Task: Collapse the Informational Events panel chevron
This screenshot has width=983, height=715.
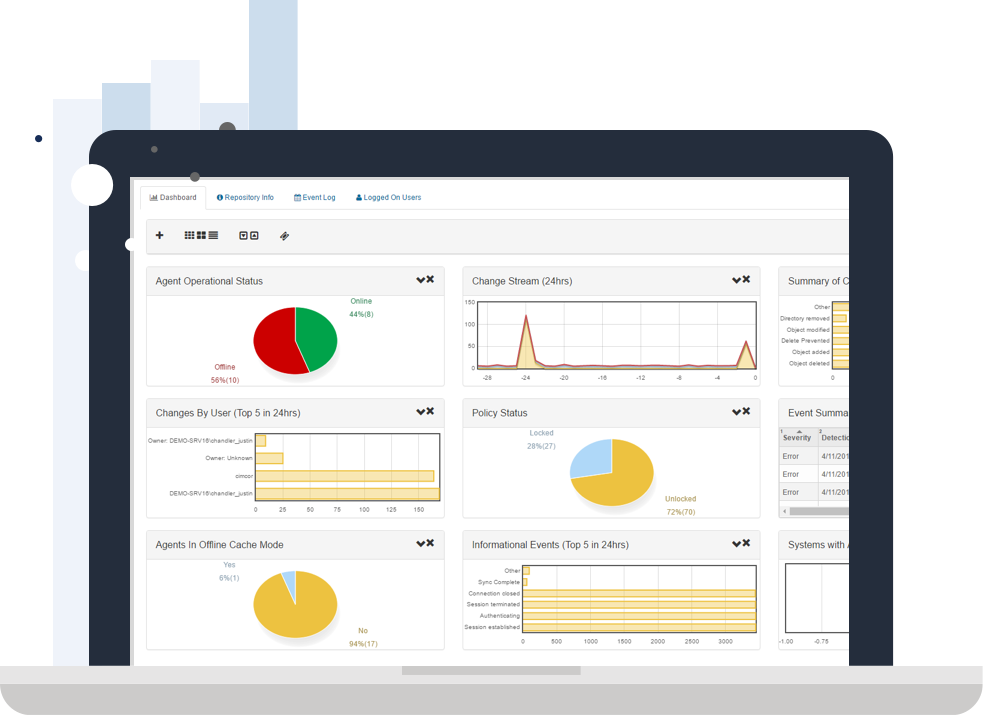Action: tap(737, 544)
